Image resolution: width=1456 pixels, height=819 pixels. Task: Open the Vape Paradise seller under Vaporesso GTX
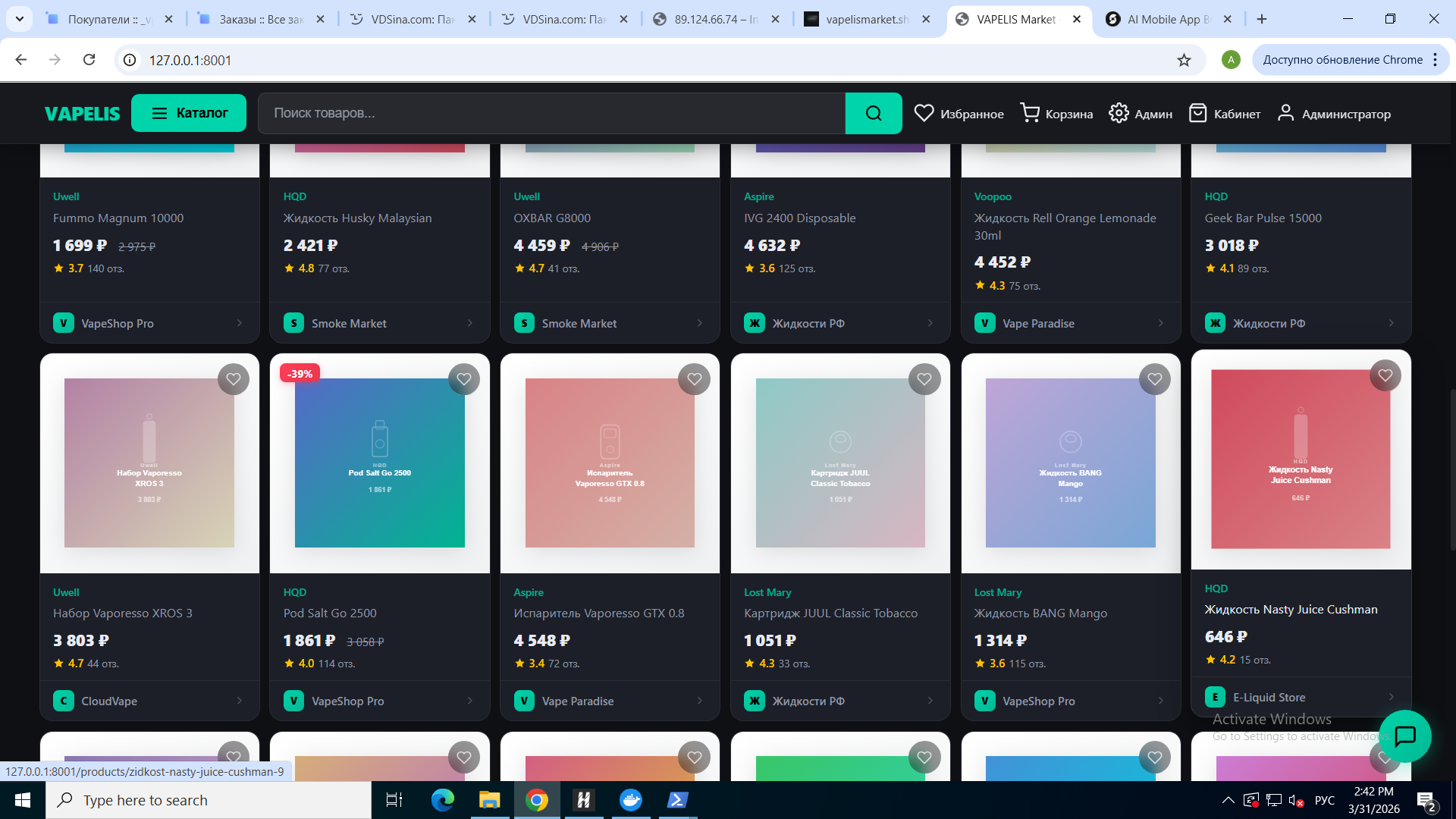click(578, 701)
